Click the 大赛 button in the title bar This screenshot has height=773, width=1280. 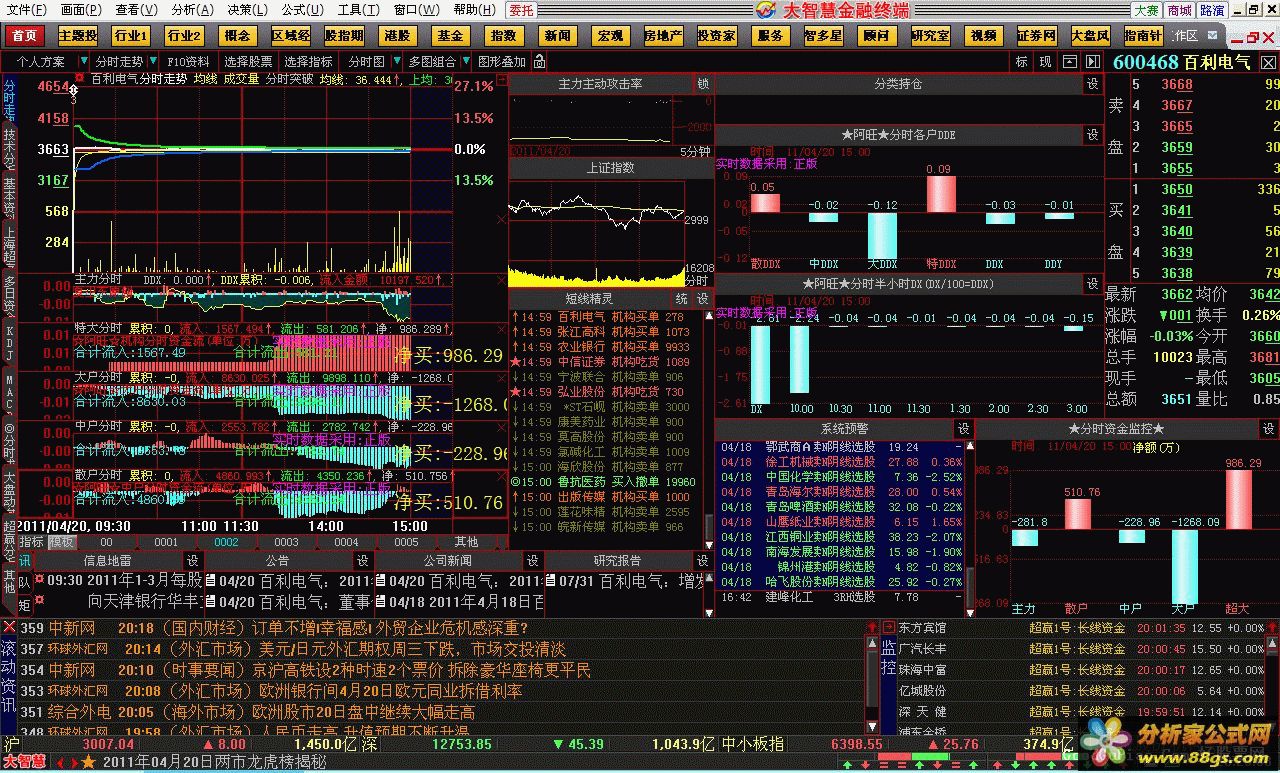1146,10
